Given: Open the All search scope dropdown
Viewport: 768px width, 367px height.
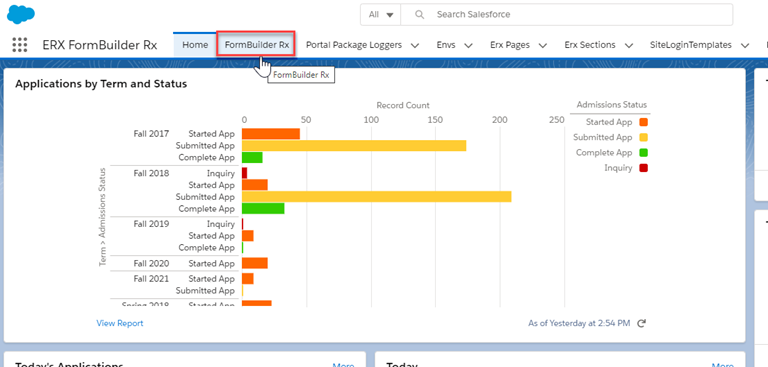Looking at the screenshot, I should tap(381, 15).
